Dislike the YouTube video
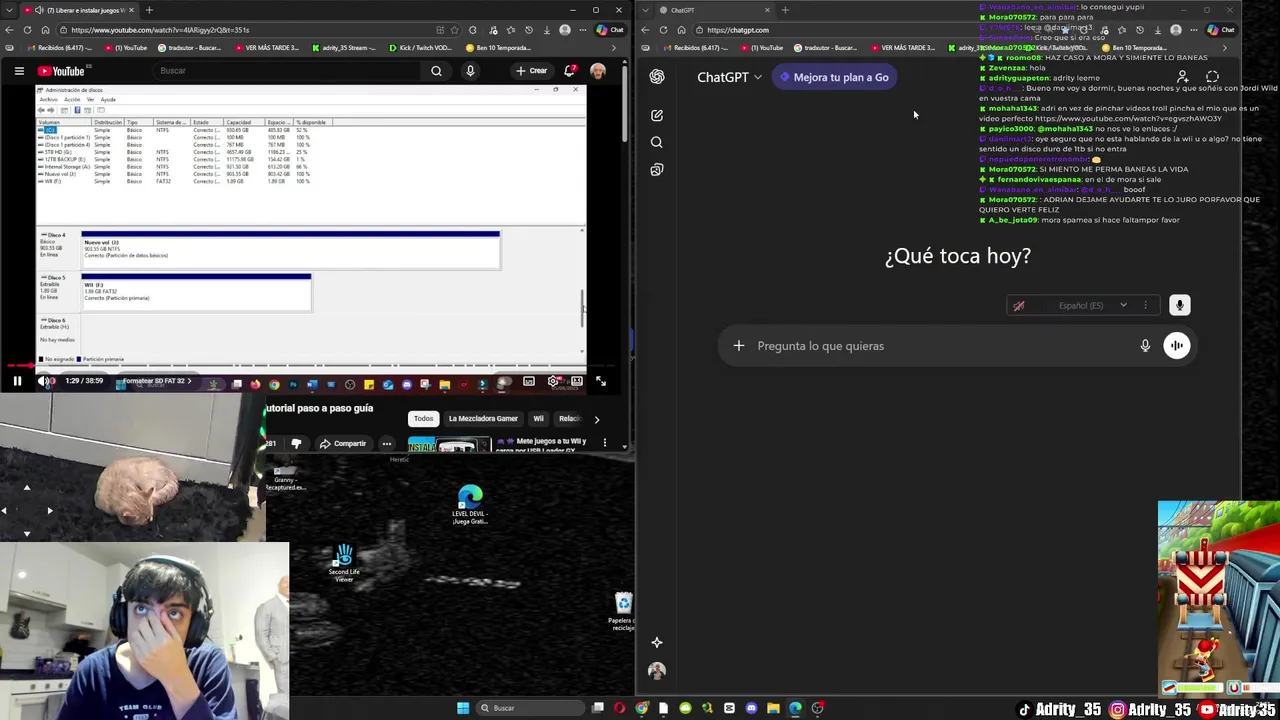The width and height of the screenshot is (1280, 720). [x=296, y=444]
